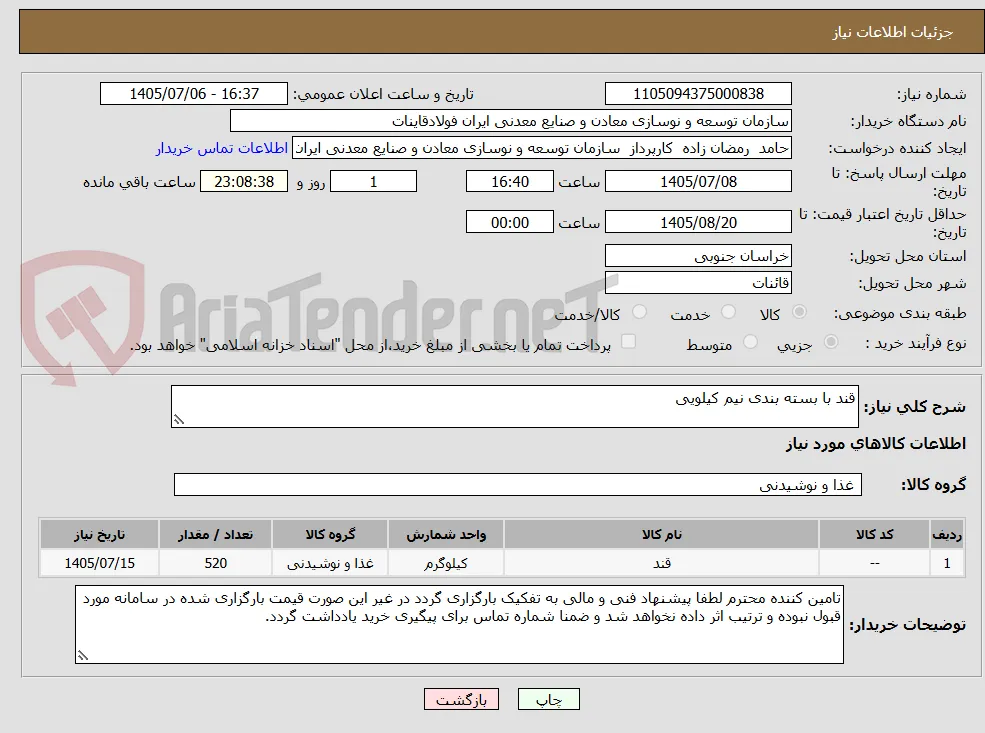Select the خدمت radio button
This screenshot has width=985, height=733.
[x=729, y=312]
